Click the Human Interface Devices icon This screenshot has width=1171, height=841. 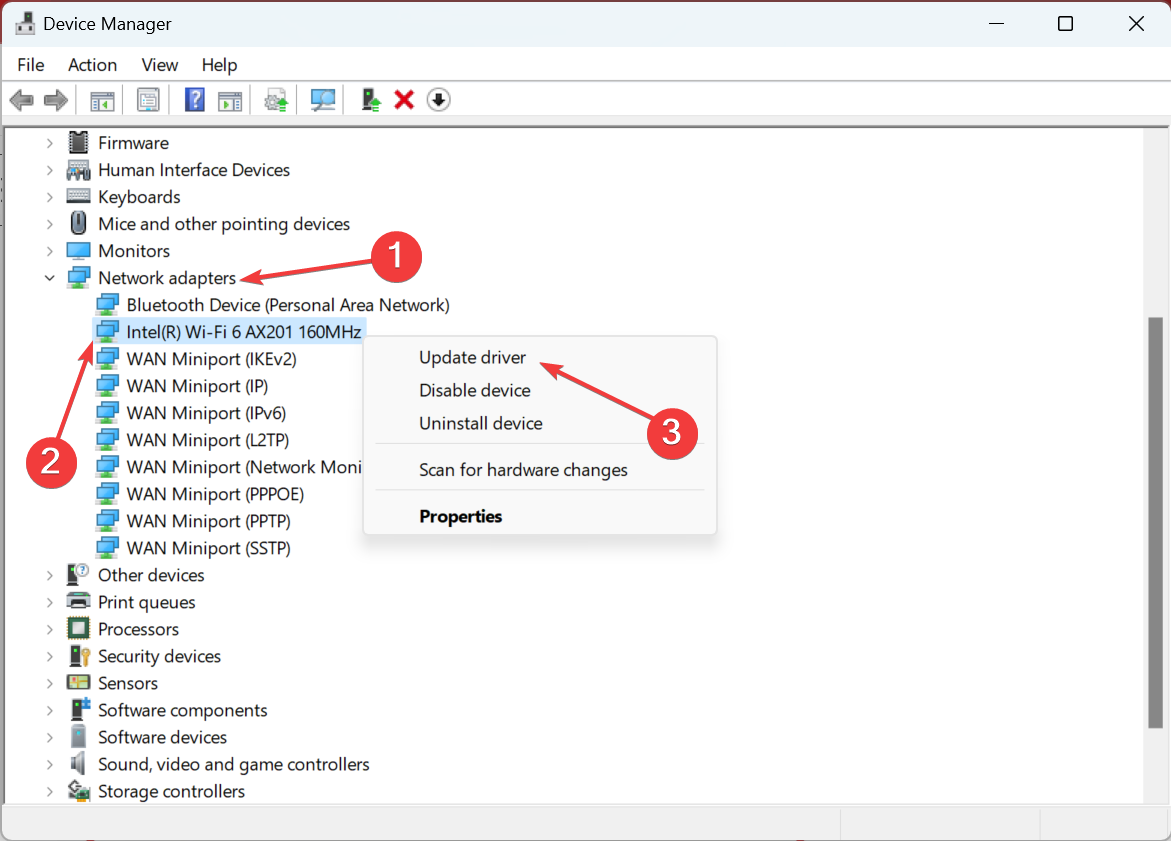click(78, 170)
